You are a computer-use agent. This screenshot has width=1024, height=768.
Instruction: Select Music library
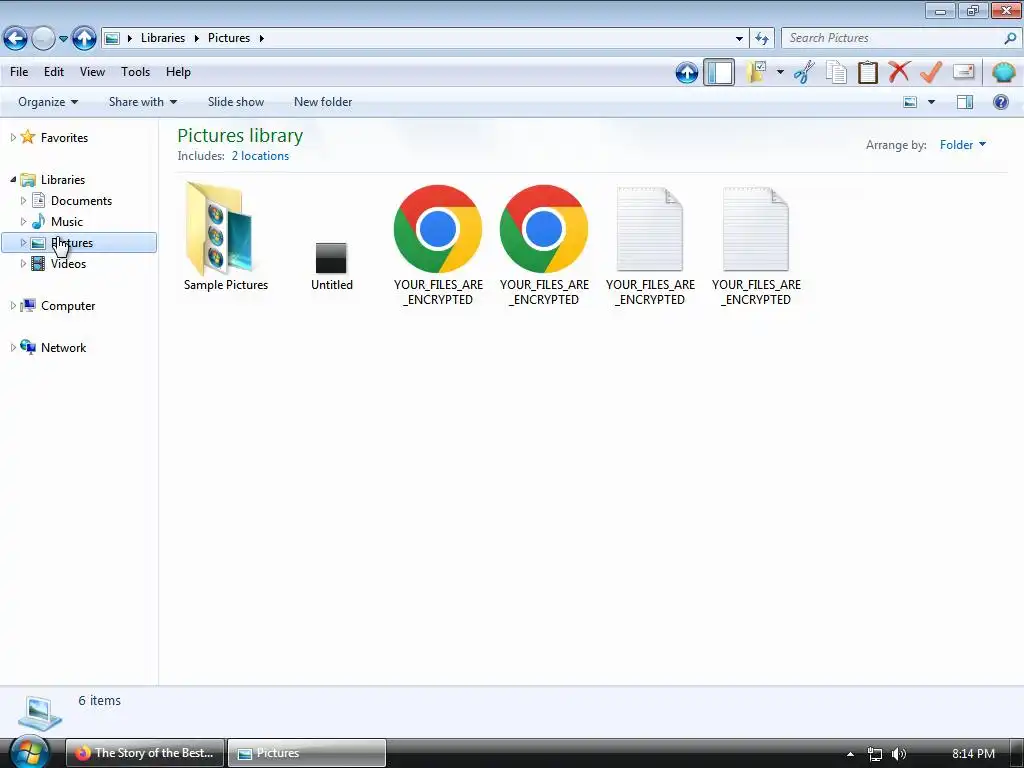coord(67,221)
